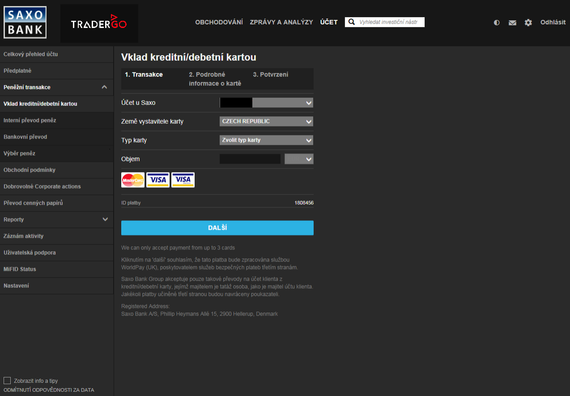Click the 'Objem' amount input field
This screenshot has height=396, width=570.
tap(250, 159)
